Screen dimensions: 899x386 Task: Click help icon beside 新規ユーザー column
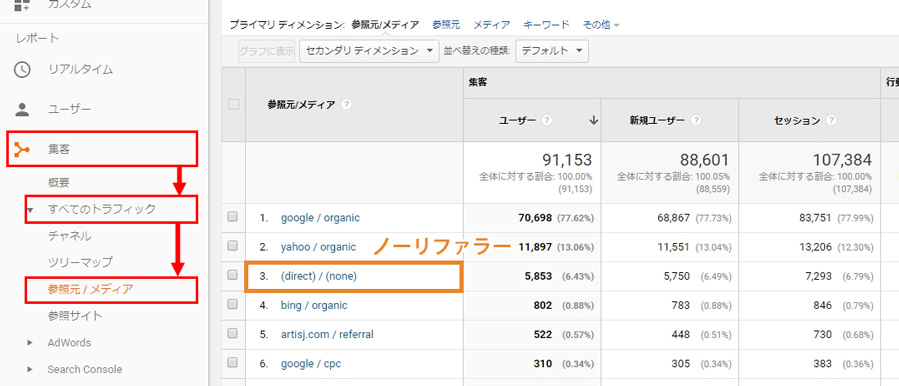[696, 120]
